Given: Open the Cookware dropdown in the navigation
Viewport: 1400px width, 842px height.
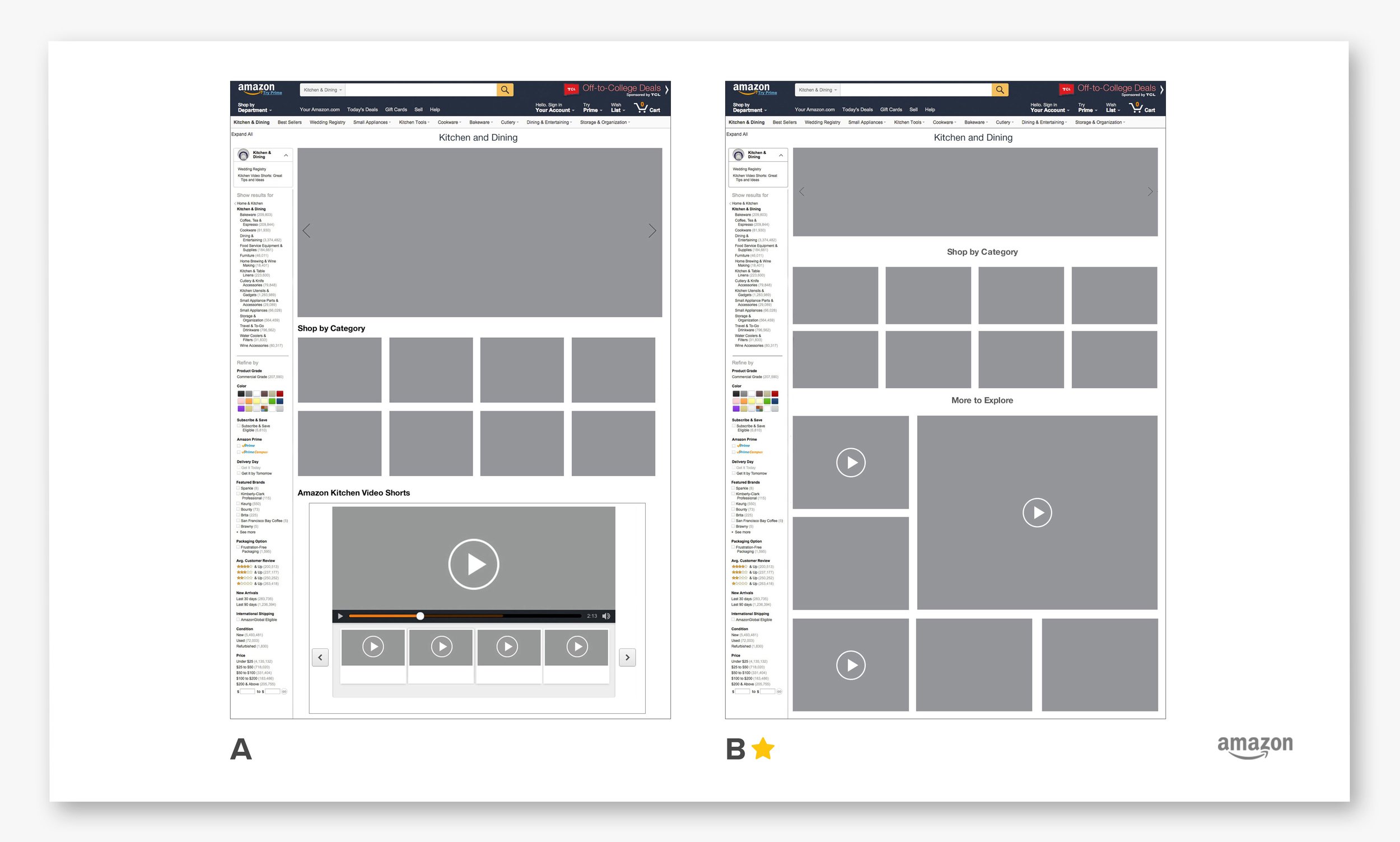Looking at the screenshot, I should pyautogui.click(x=449, y=122).
